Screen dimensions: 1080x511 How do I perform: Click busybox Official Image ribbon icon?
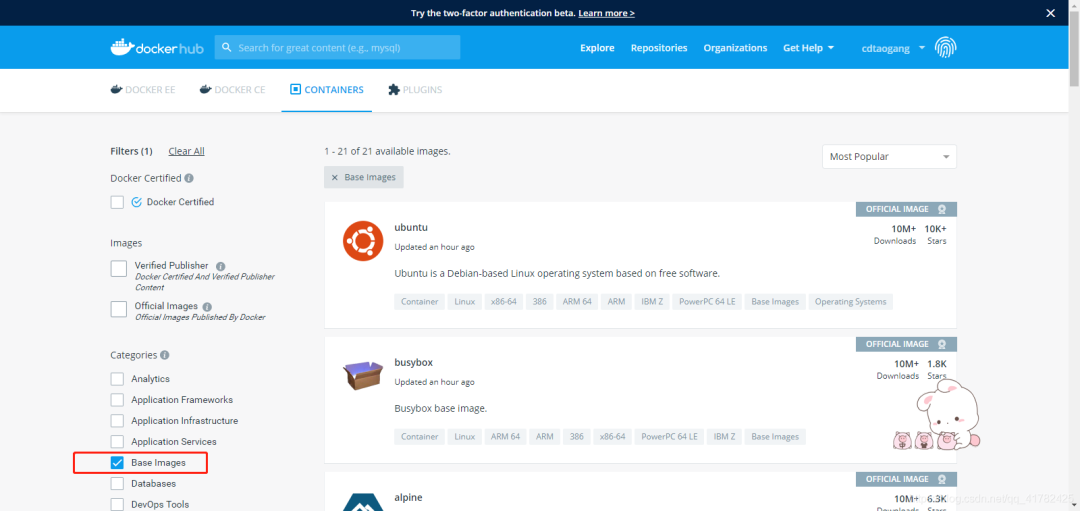click(942, 344)
